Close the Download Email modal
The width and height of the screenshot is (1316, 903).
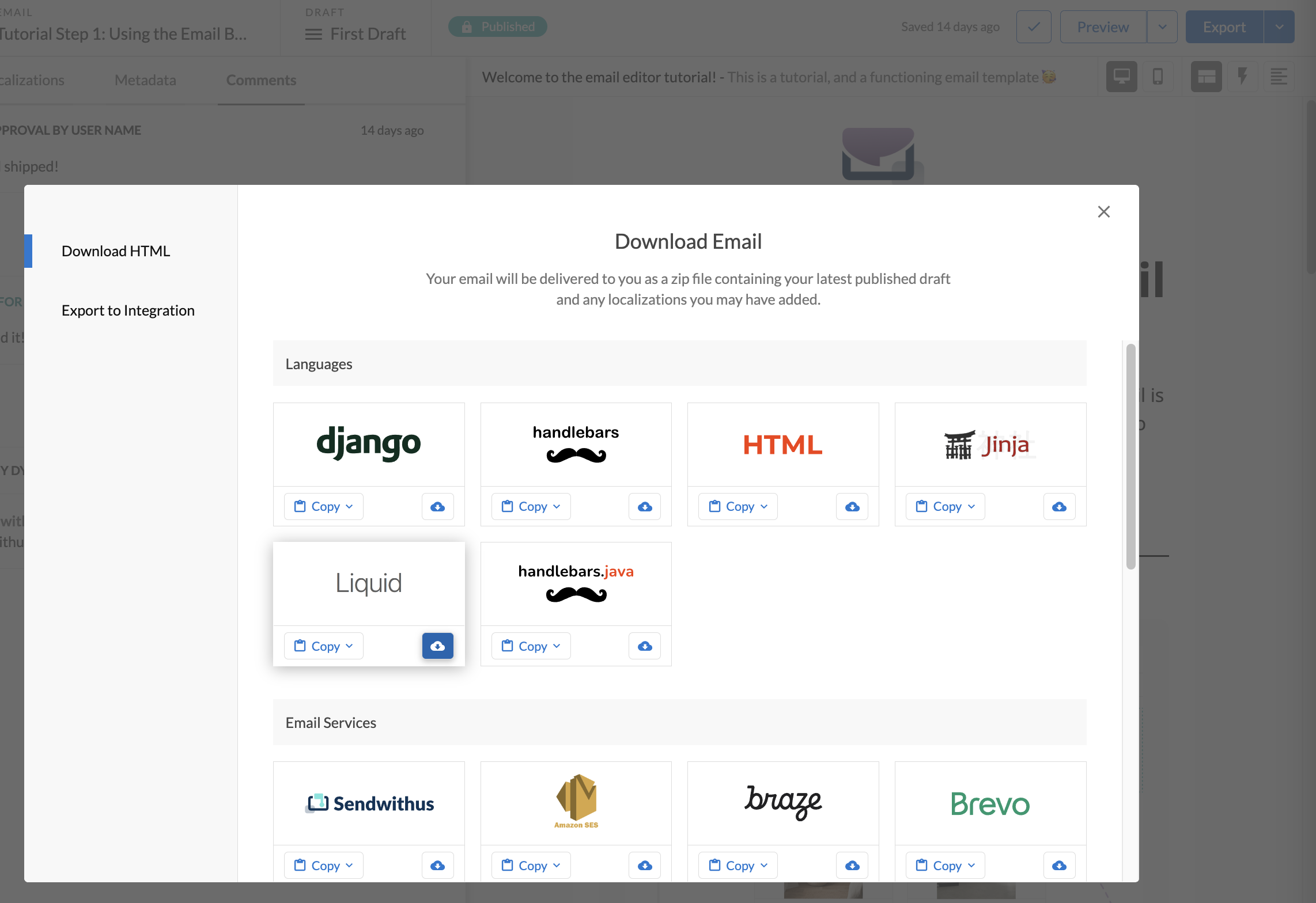coord(1103,211)
